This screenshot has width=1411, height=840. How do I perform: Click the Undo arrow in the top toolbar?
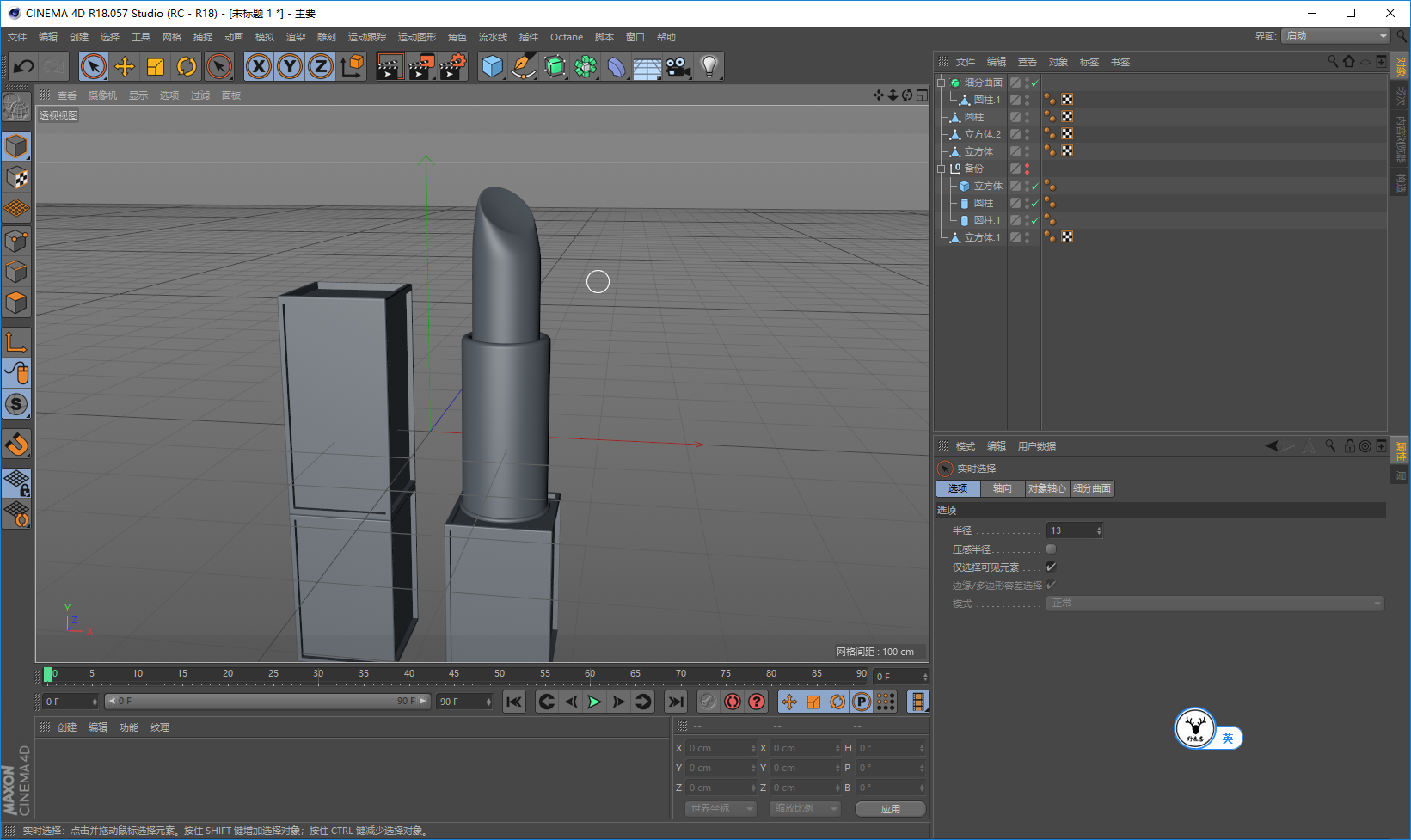coord(23,66)
